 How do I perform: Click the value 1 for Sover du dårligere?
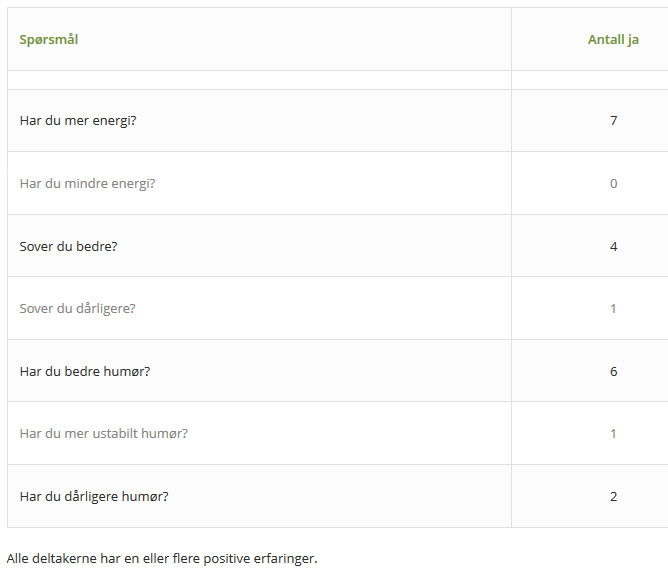(x=613, y=308)
